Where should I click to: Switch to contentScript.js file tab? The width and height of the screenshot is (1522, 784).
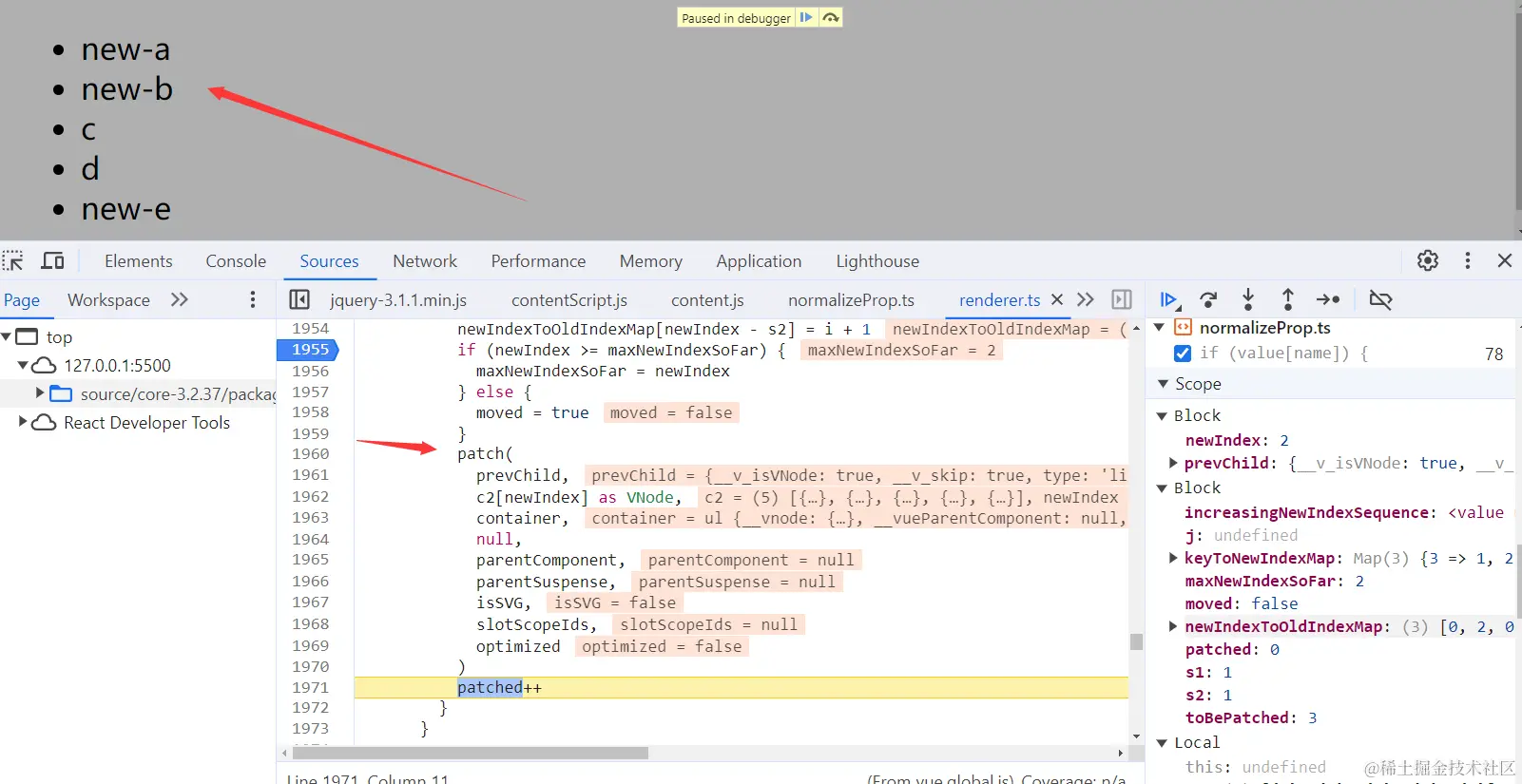[x=569, y=299]
